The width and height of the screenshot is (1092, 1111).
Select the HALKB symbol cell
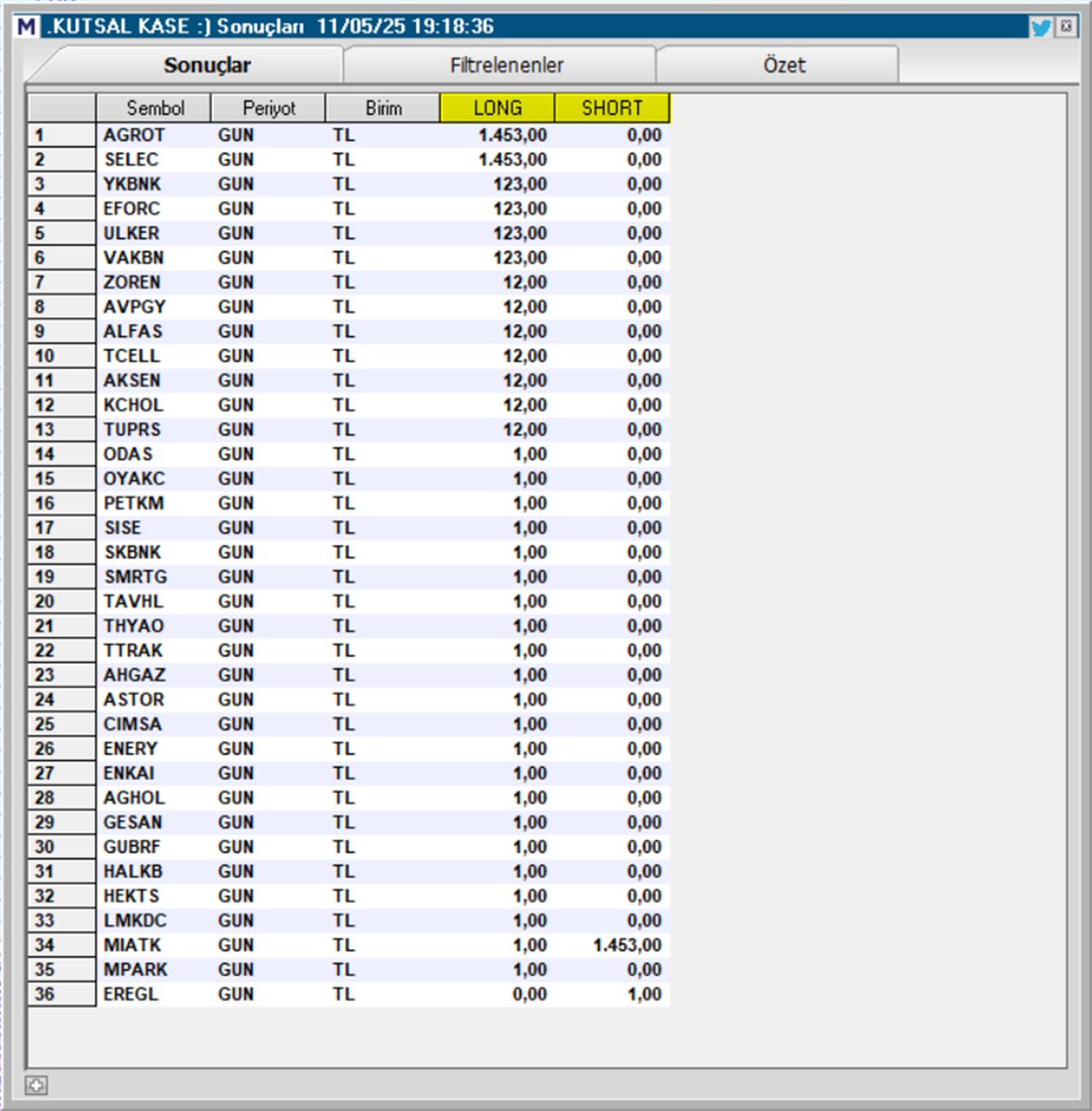154,871
